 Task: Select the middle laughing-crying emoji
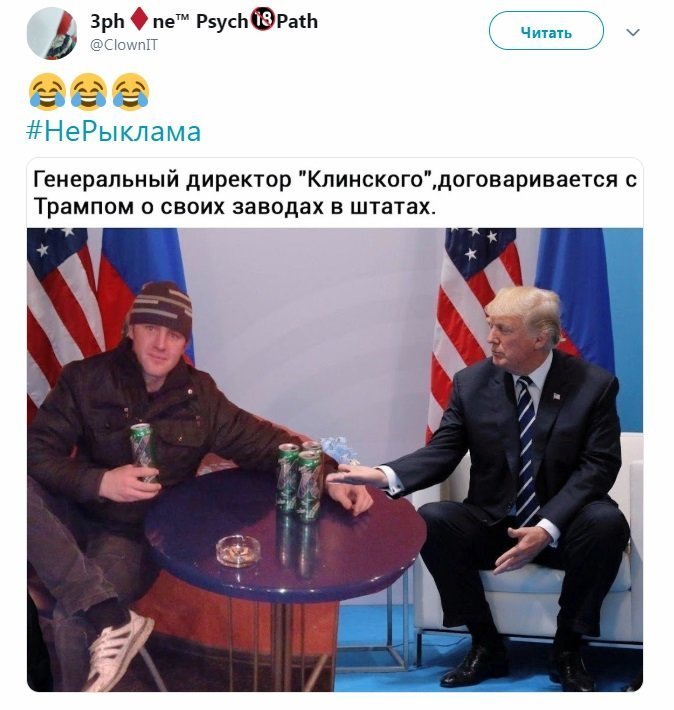tap(89, 92)
